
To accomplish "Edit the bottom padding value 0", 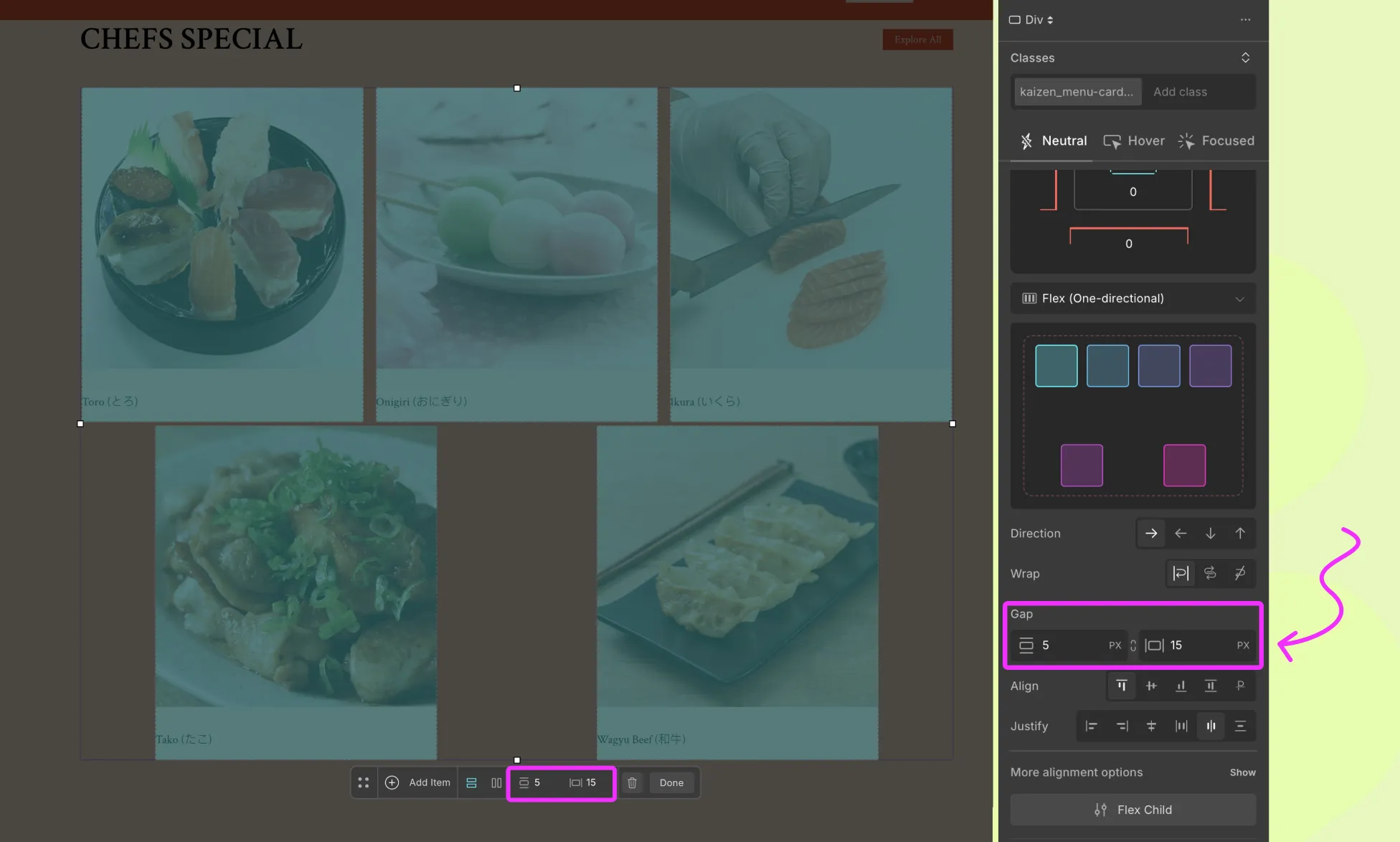I will click(x=1132, y=191).
